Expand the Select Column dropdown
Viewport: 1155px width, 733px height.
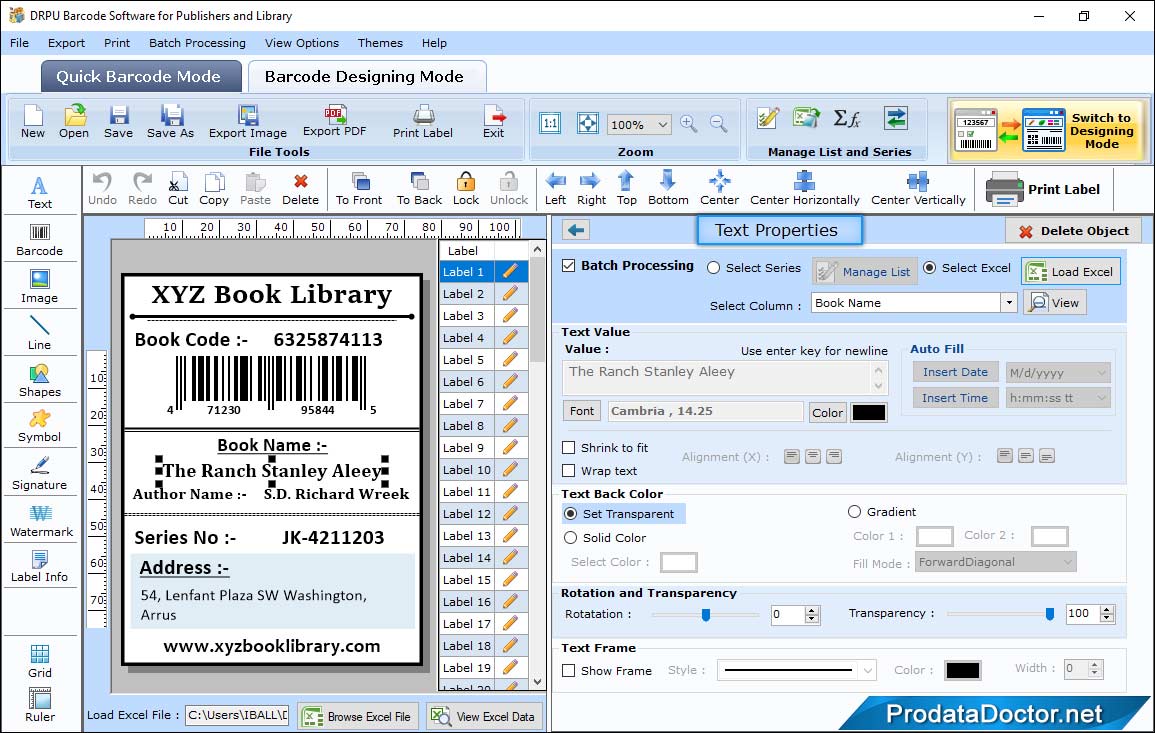(x=1009, y=303)
